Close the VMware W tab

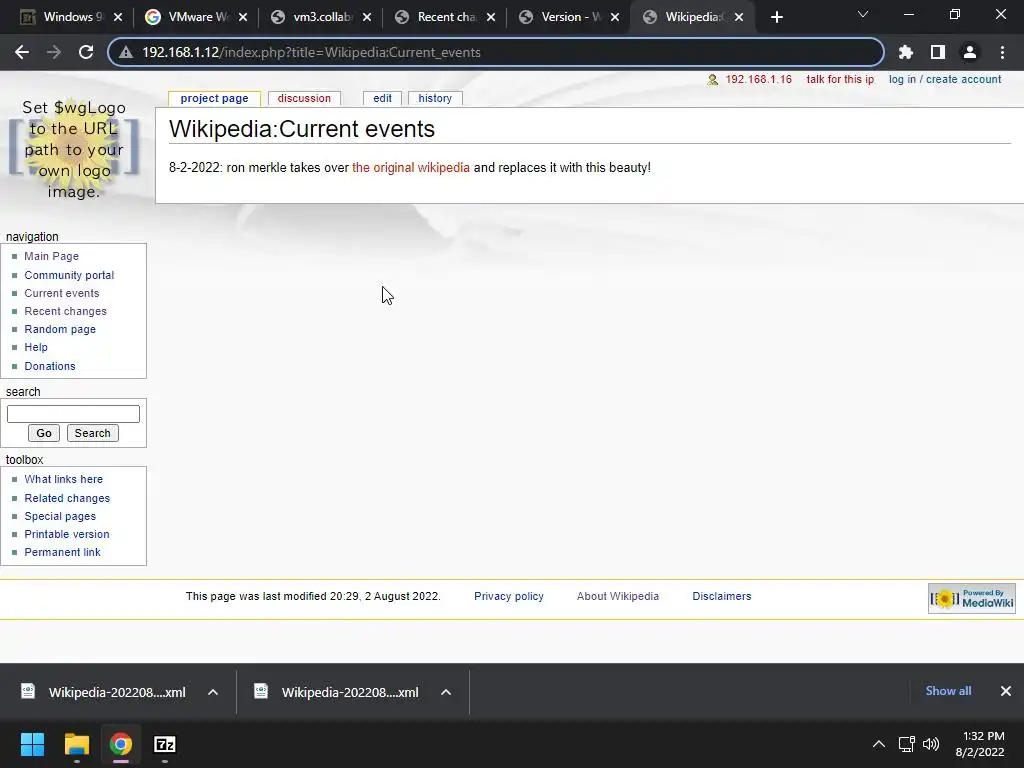click(243, 17)
